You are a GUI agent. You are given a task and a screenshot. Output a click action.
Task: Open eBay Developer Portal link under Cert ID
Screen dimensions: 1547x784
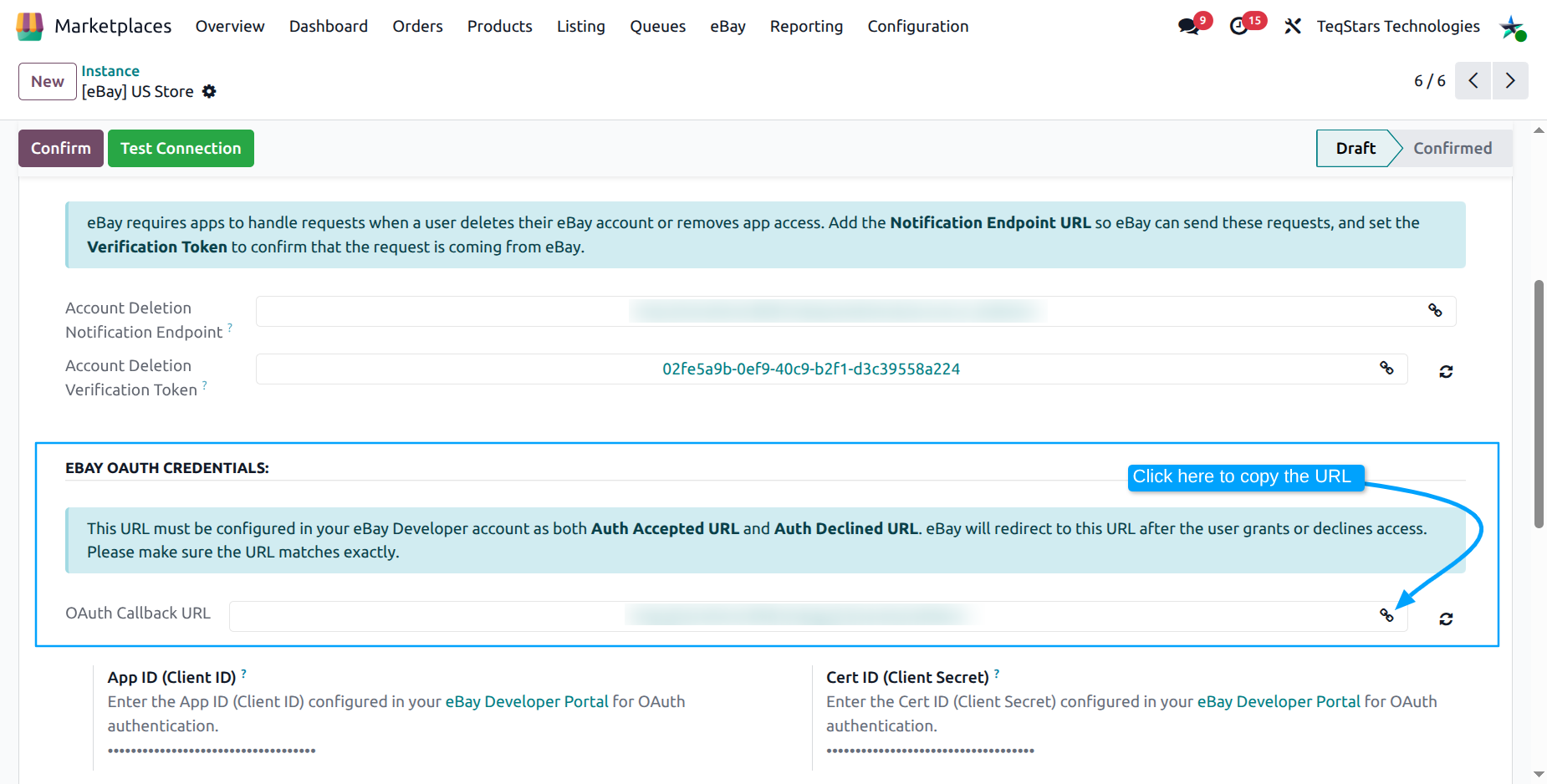coord(1279,701)
